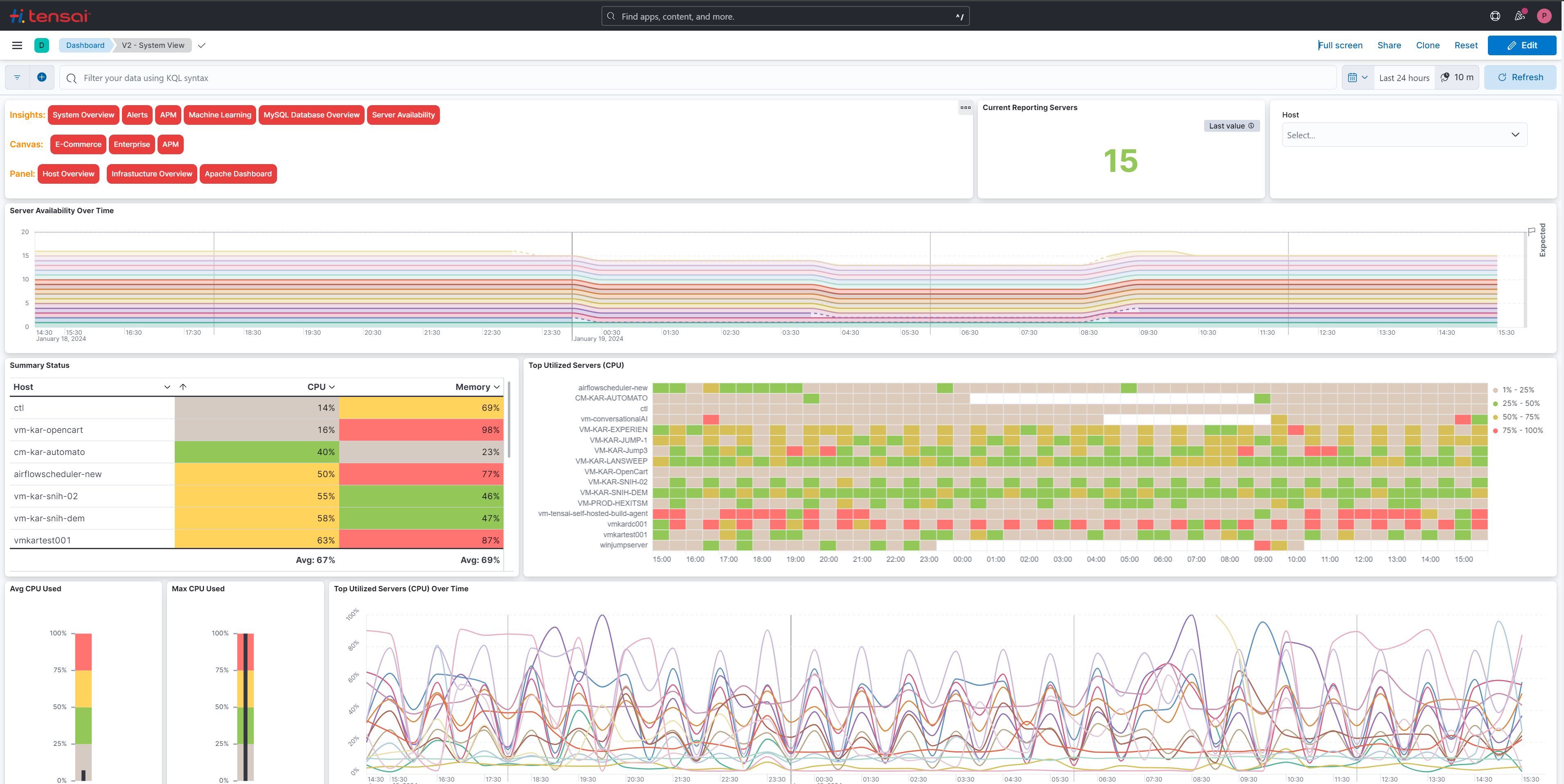Image resolution: width=1564 pixels, height=784 pixels.
Task: Open the Alerts insight button
Action: [x=137, y=115]
